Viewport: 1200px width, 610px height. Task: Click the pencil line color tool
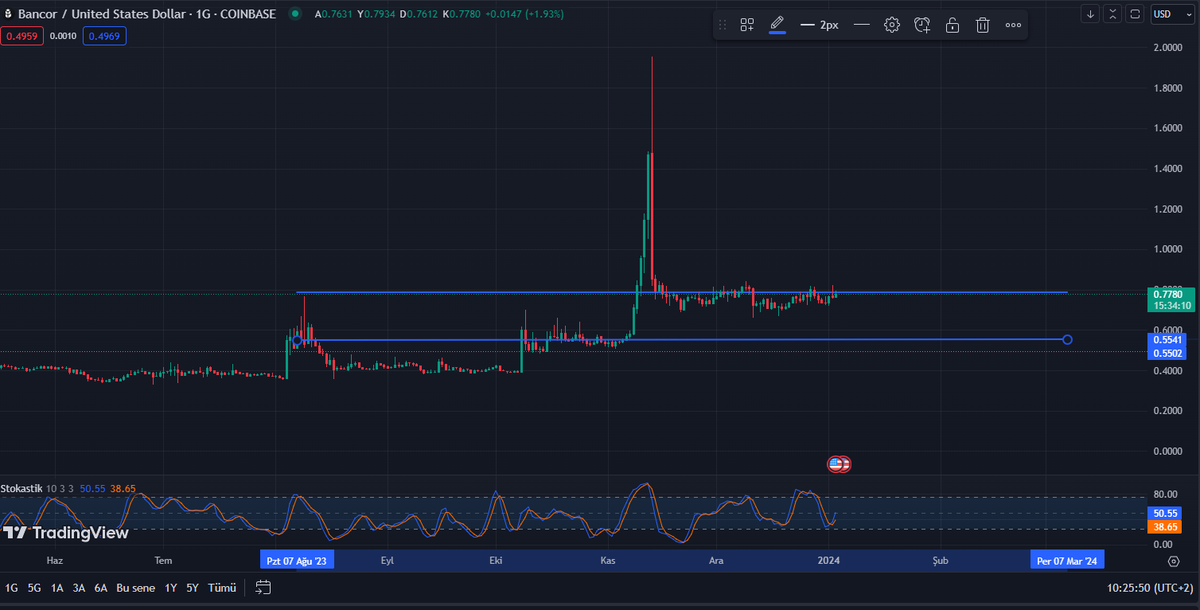[x=777, y=25]
